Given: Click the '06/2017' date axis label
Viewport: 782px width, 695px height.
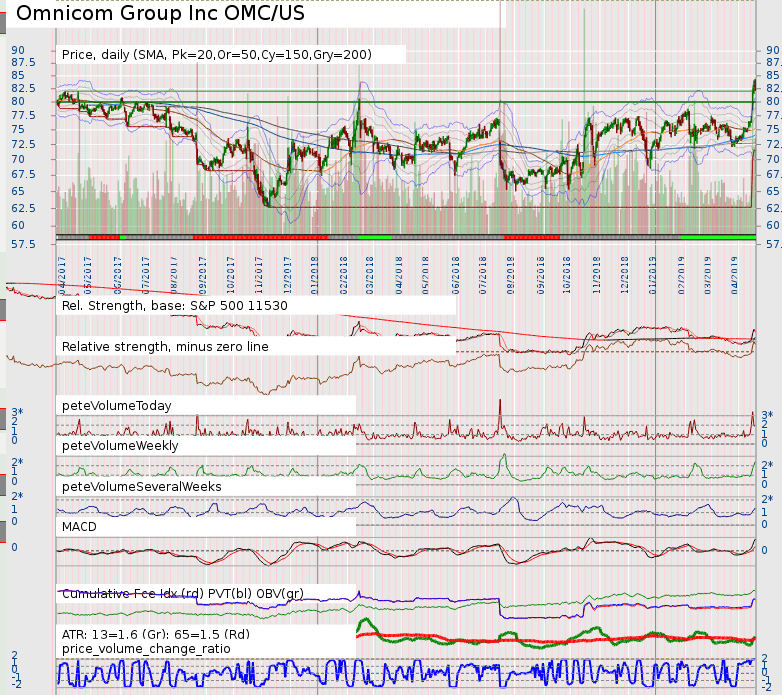Looking at the screenshot, I should tap(118, 275).
